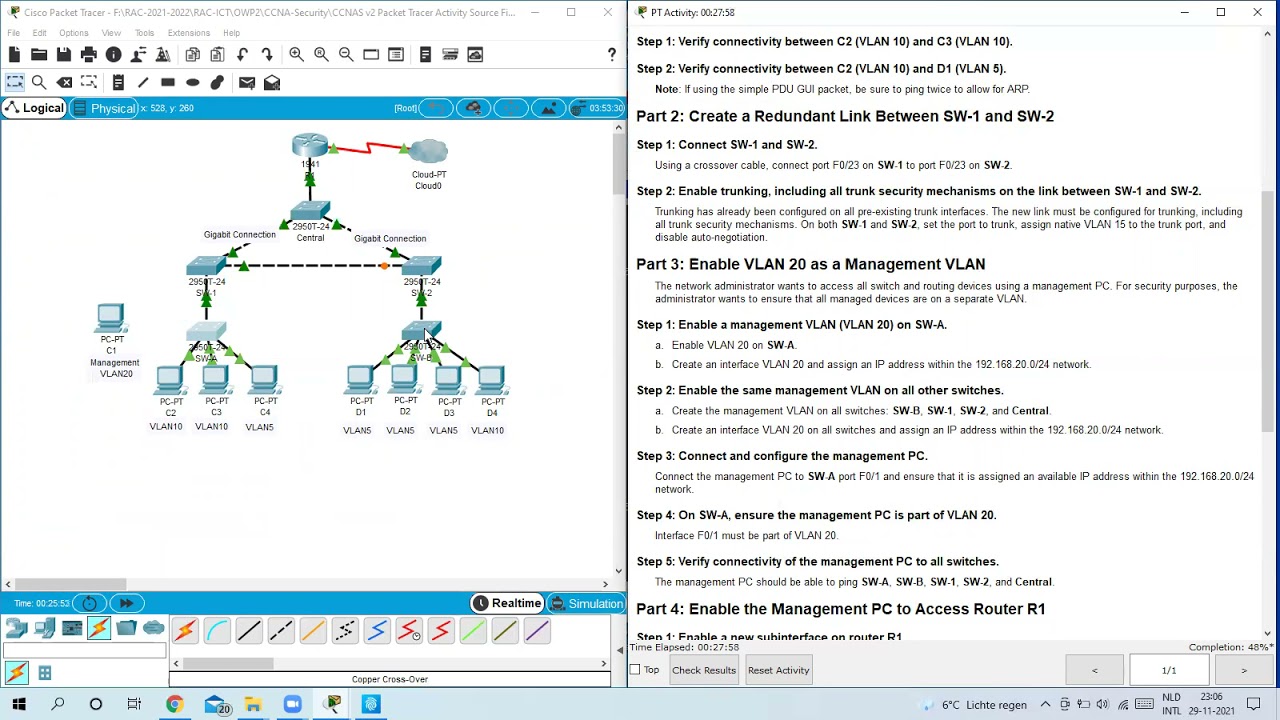This screenshot has height=720, width=1280.
Task: Click the Undo arrow icon
Action: click(x=242, y=55)
